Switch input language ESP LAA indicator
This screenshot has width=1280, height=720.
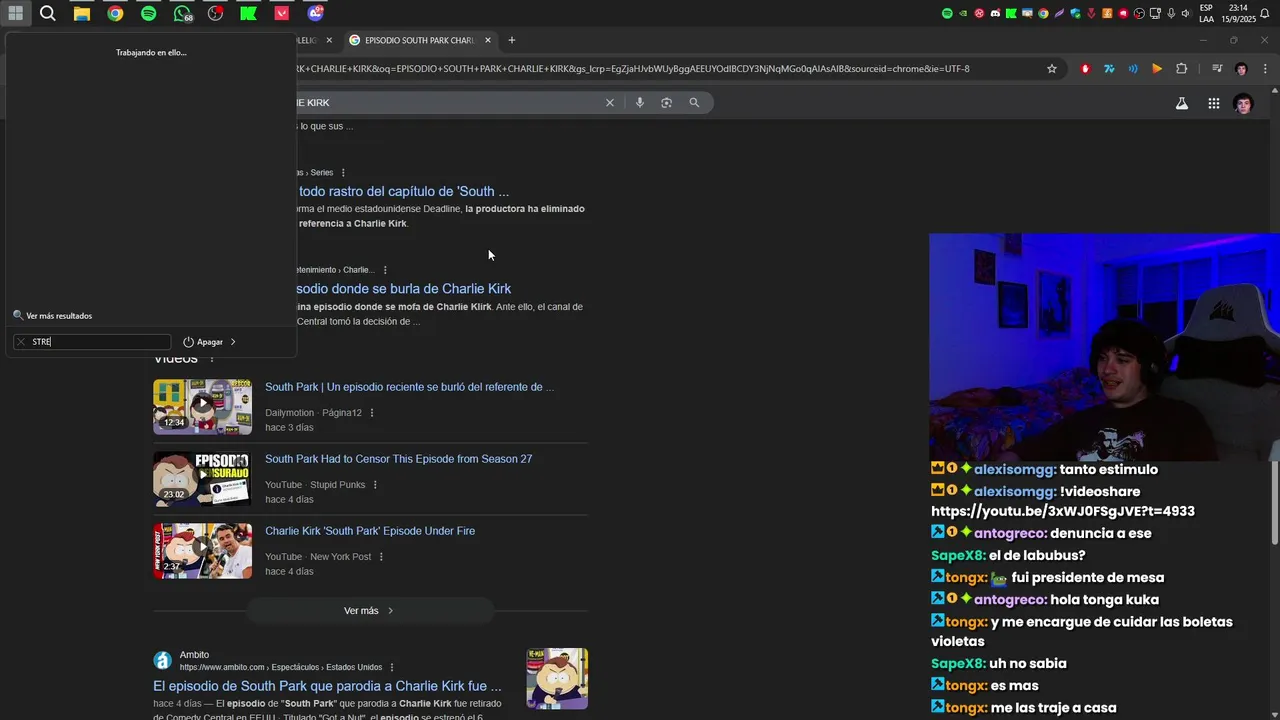pos(1206,13)
